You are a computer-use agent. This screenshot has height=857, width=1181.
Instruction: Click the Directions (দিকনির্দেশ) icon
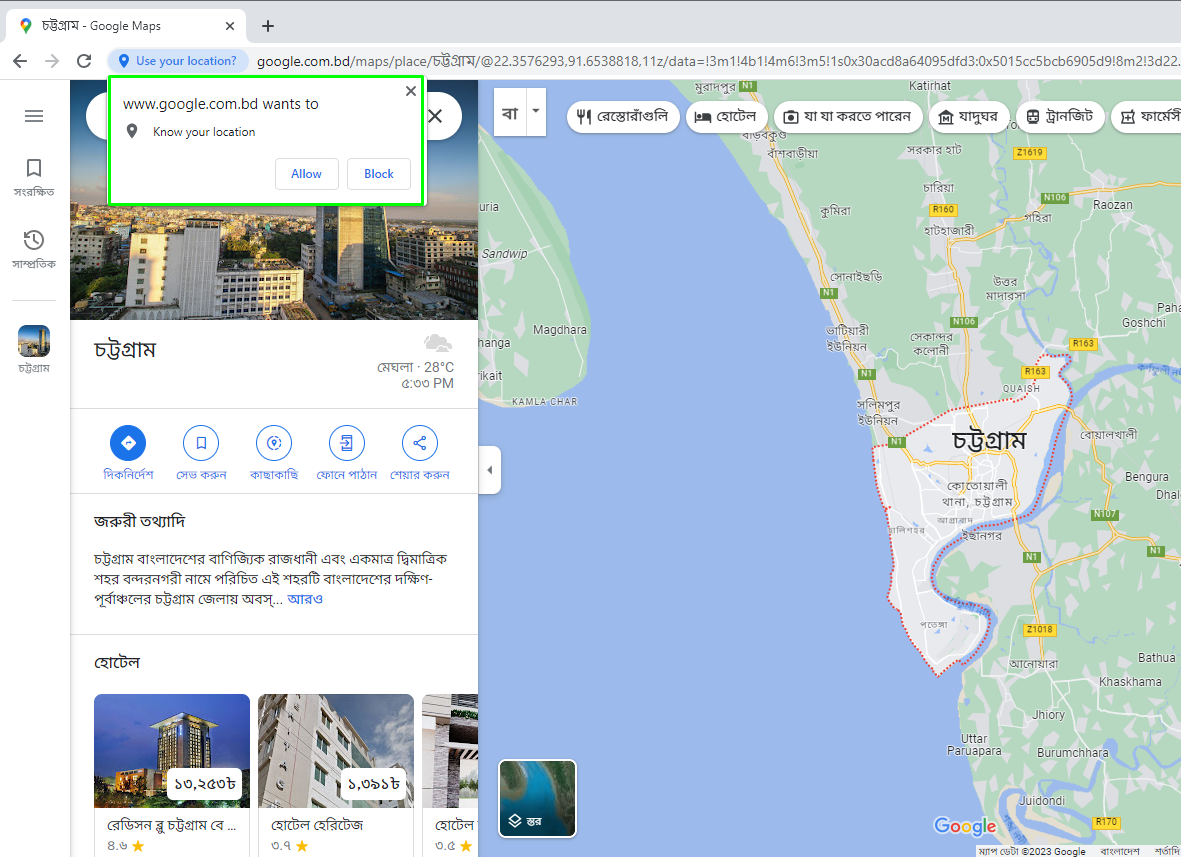point(128,443)
